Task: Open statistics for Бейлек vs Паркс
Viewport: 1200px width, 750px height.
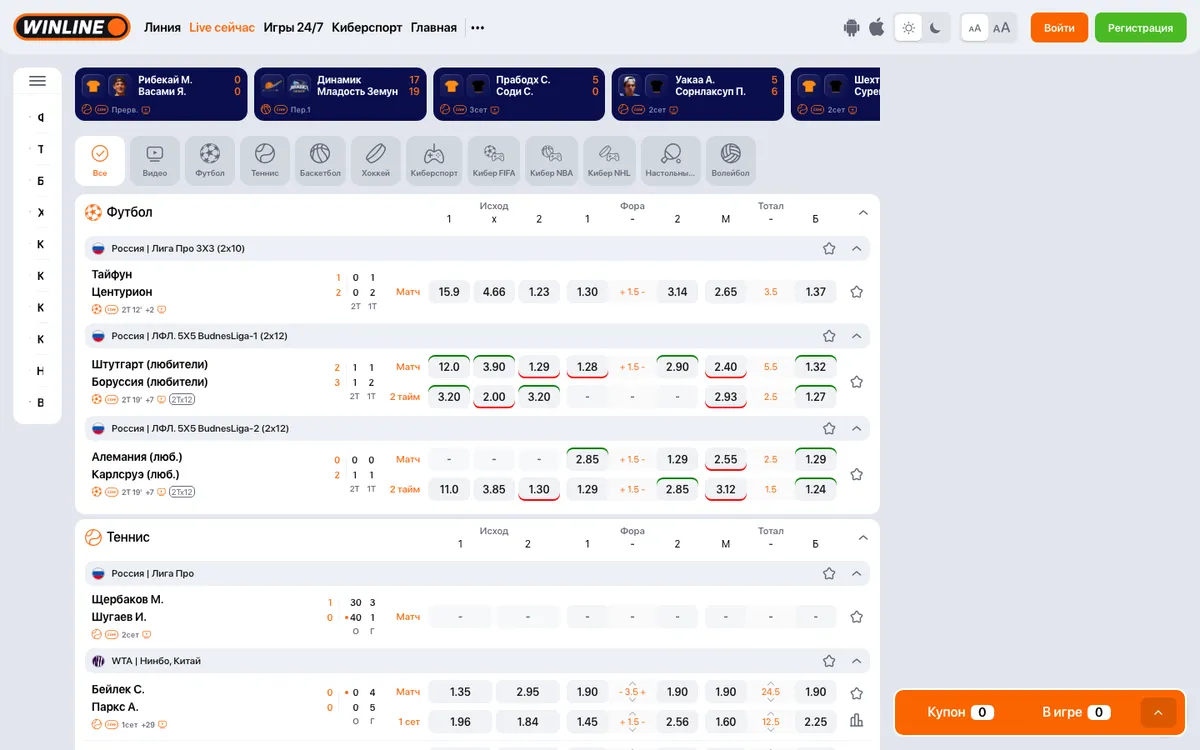Action: [x=856, y=721]
